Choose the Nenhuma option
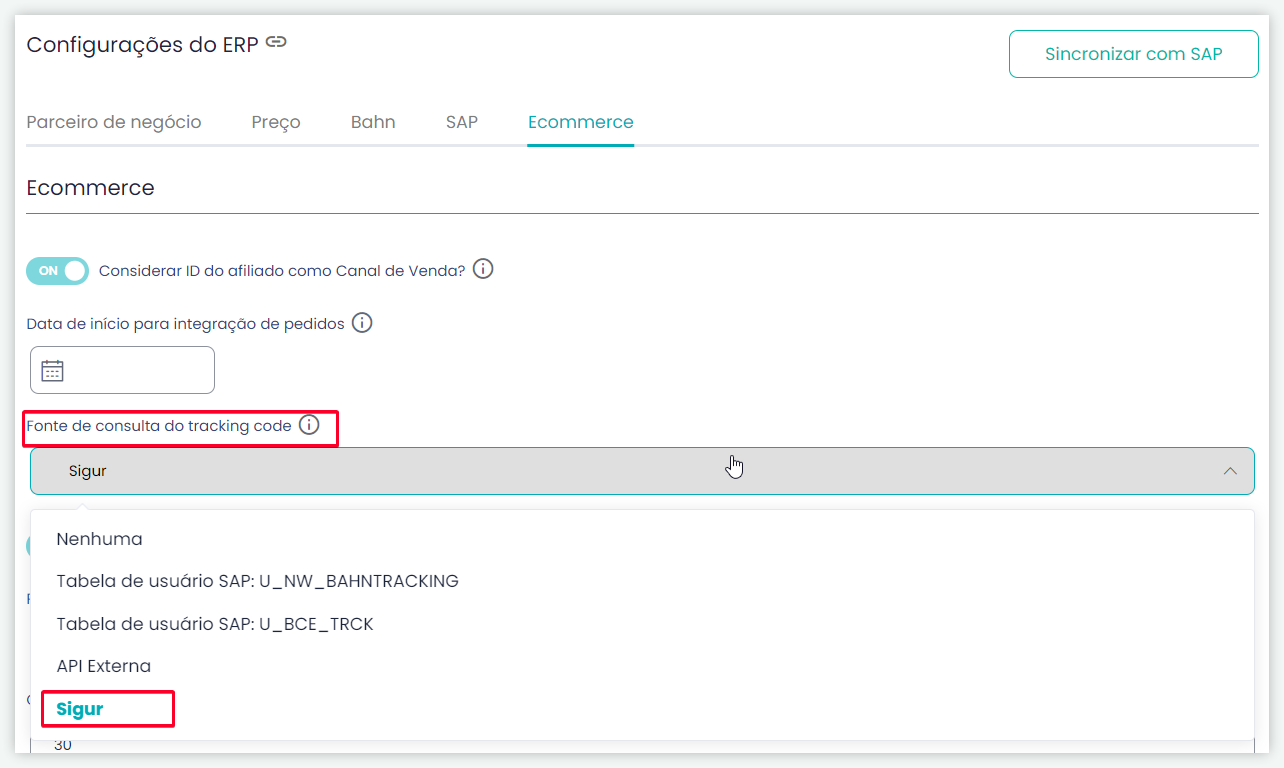 coord(642,539)
